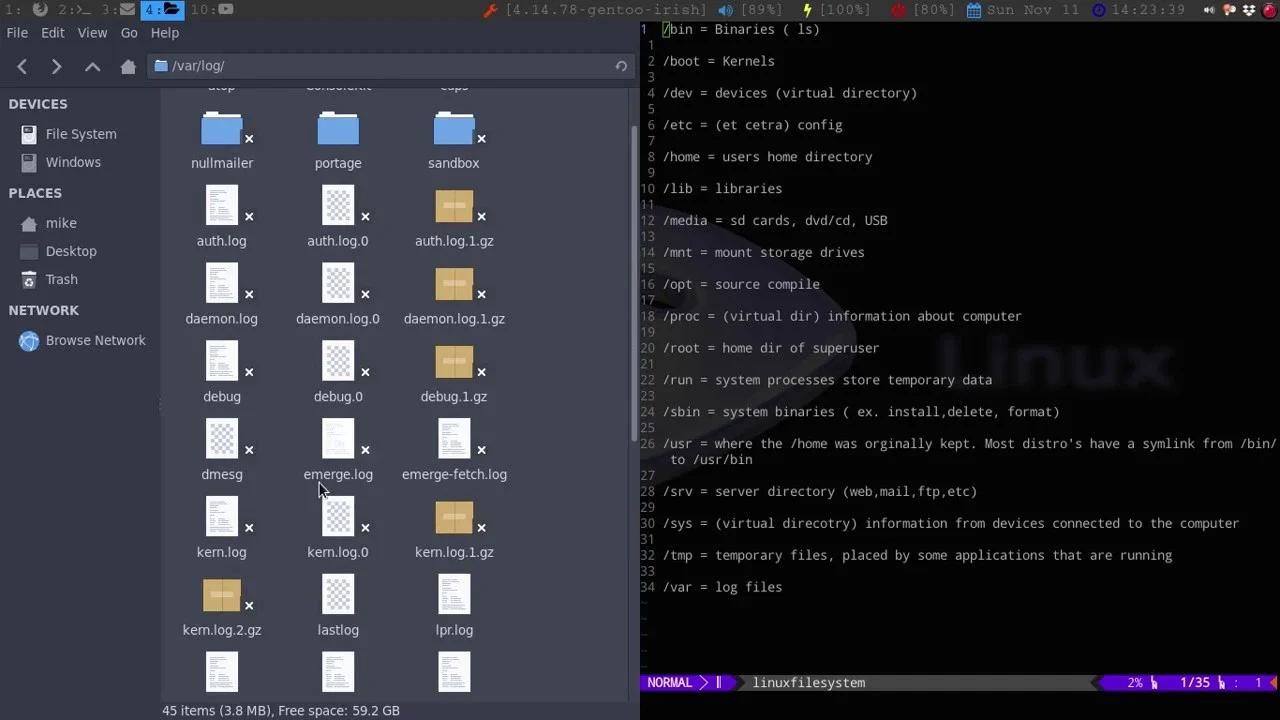Select the lastlog file

(338, 607)
